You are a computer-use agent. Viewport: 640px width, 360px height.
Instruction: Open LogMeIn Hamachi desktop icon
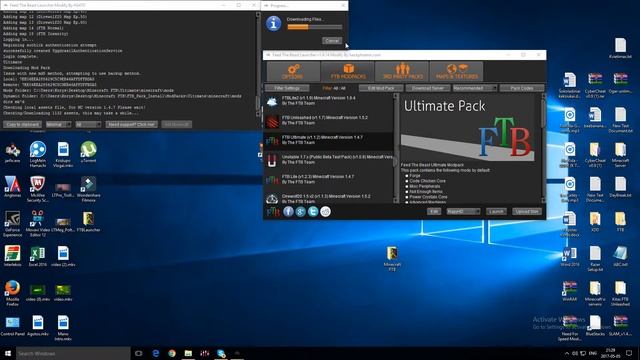click(x=38, y=153)
